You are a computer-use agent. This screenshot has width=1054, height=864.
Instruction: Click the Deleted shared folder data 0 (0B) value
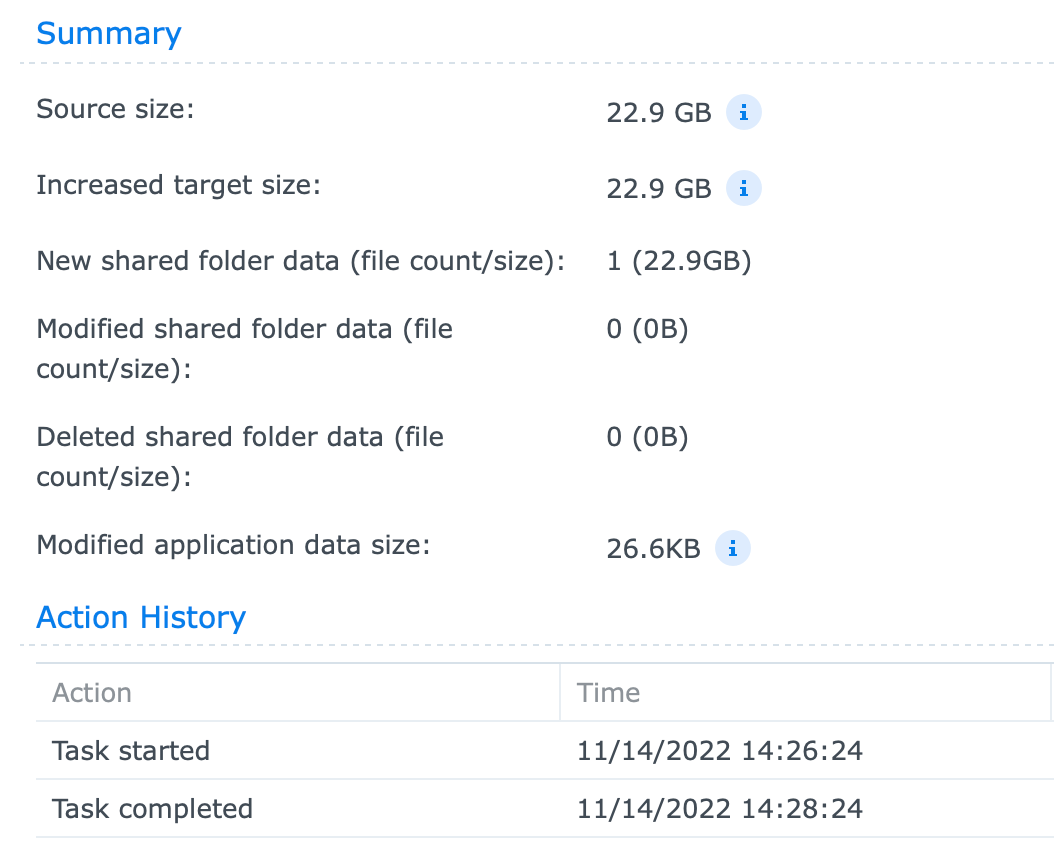click(647, 437)
